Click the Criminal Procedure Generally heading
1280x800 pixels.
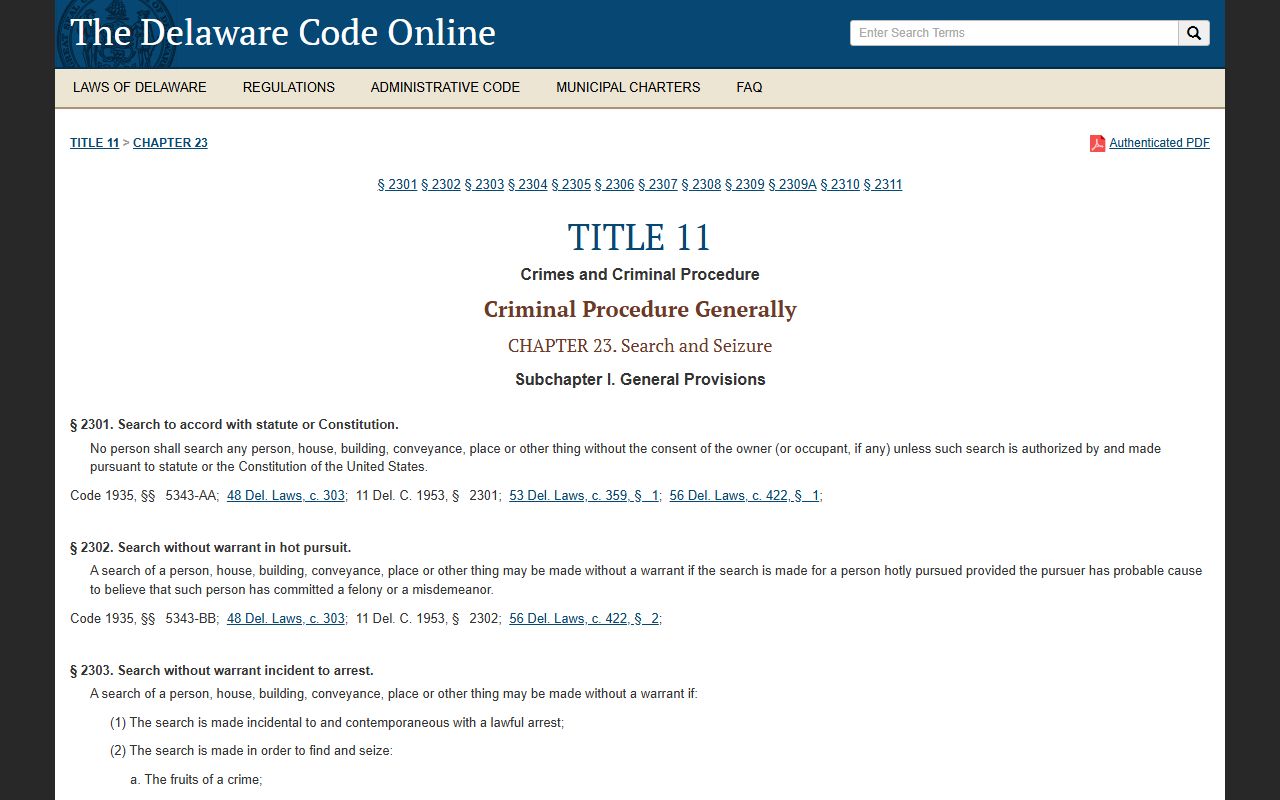(x=640, y=309)
